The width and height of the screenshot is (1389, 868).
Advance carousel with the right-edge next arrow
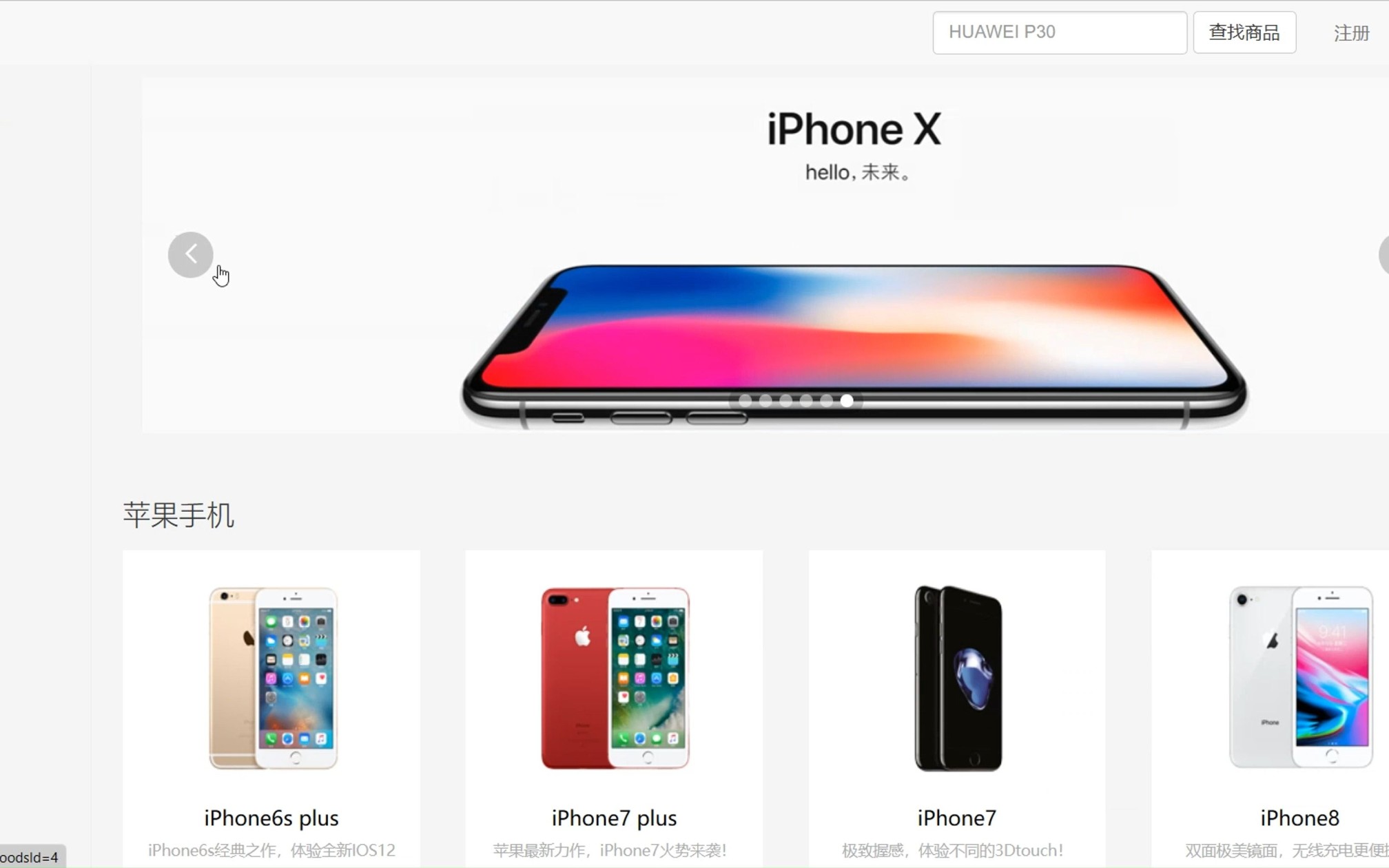[x=1383, y=255]
